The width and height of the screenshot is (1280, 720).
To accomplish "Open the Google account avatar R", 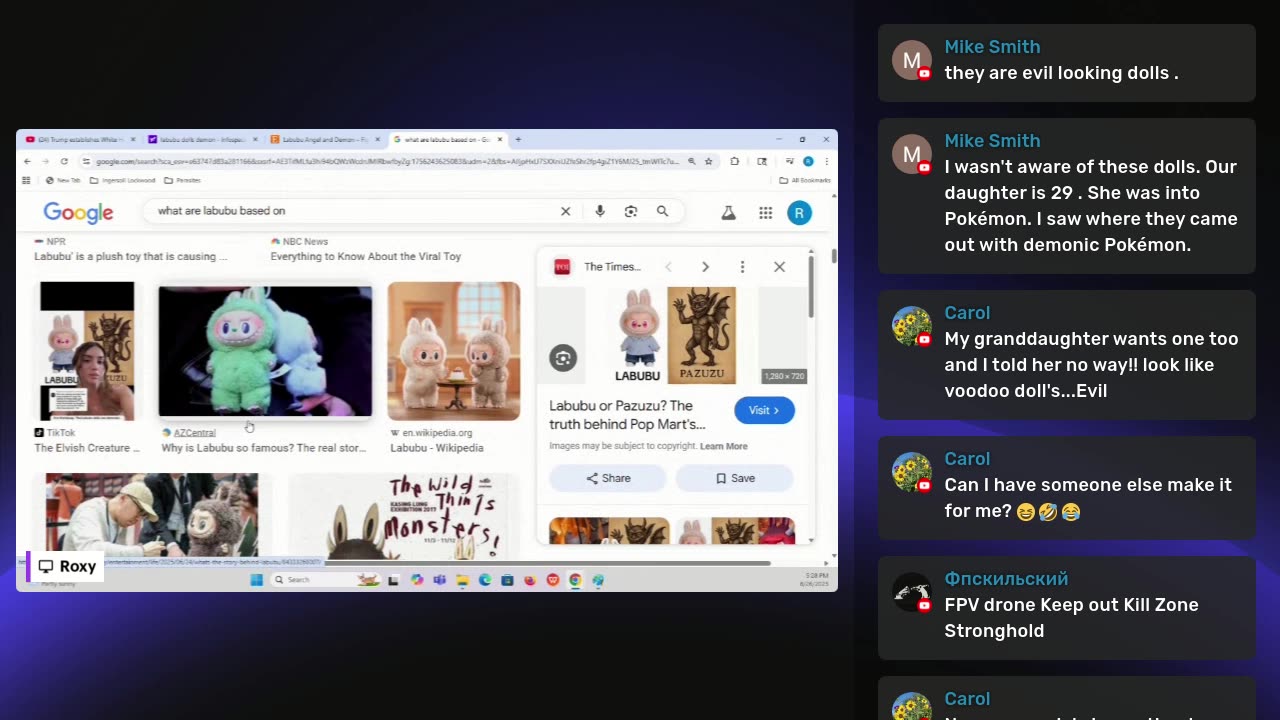I will coord(798,212).
